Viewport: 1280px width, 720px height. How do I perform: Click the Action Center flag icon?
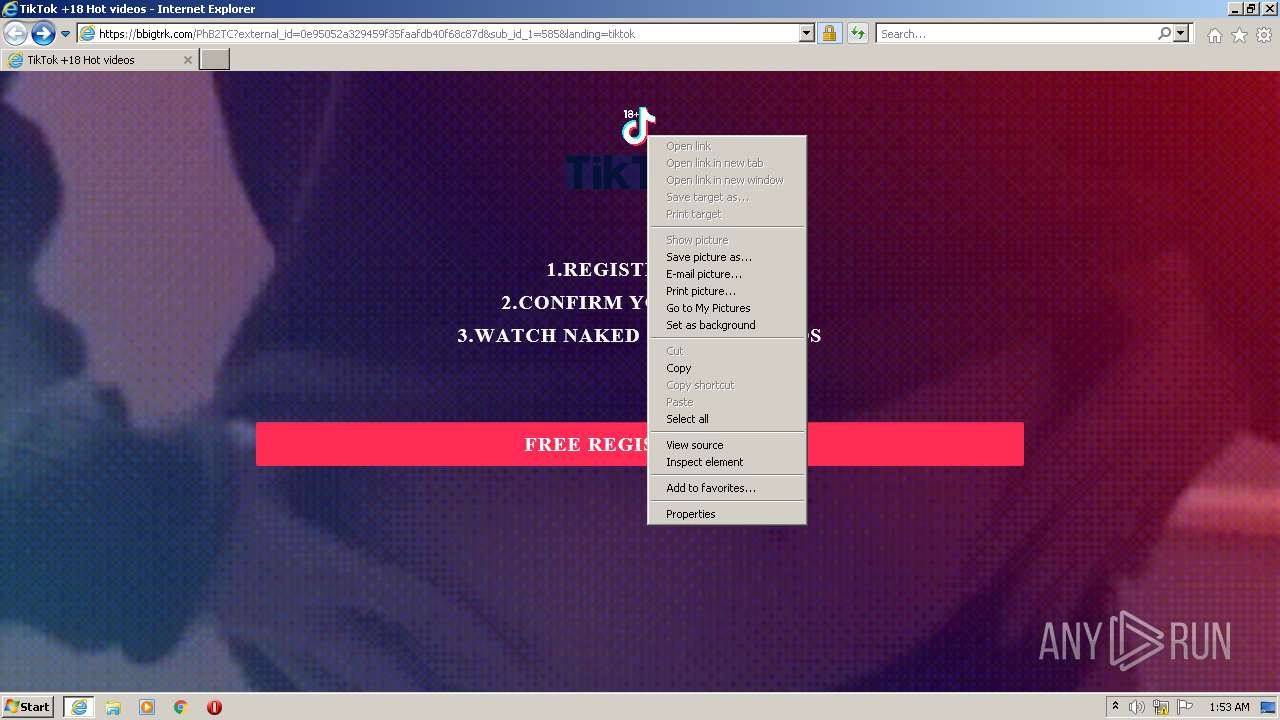pyautogui.click(x=1184, y=707)
